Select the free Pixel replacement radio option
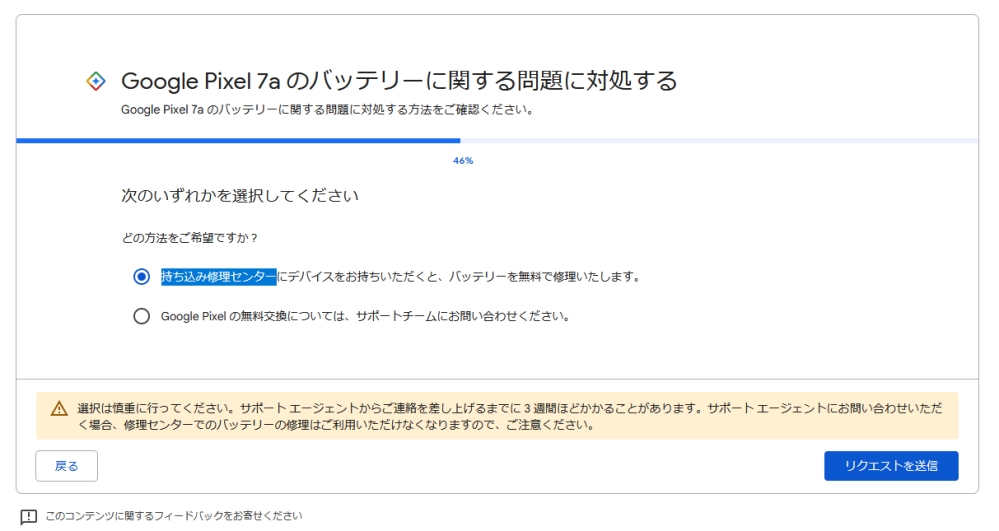999x531 pixels. click(141, 316)
